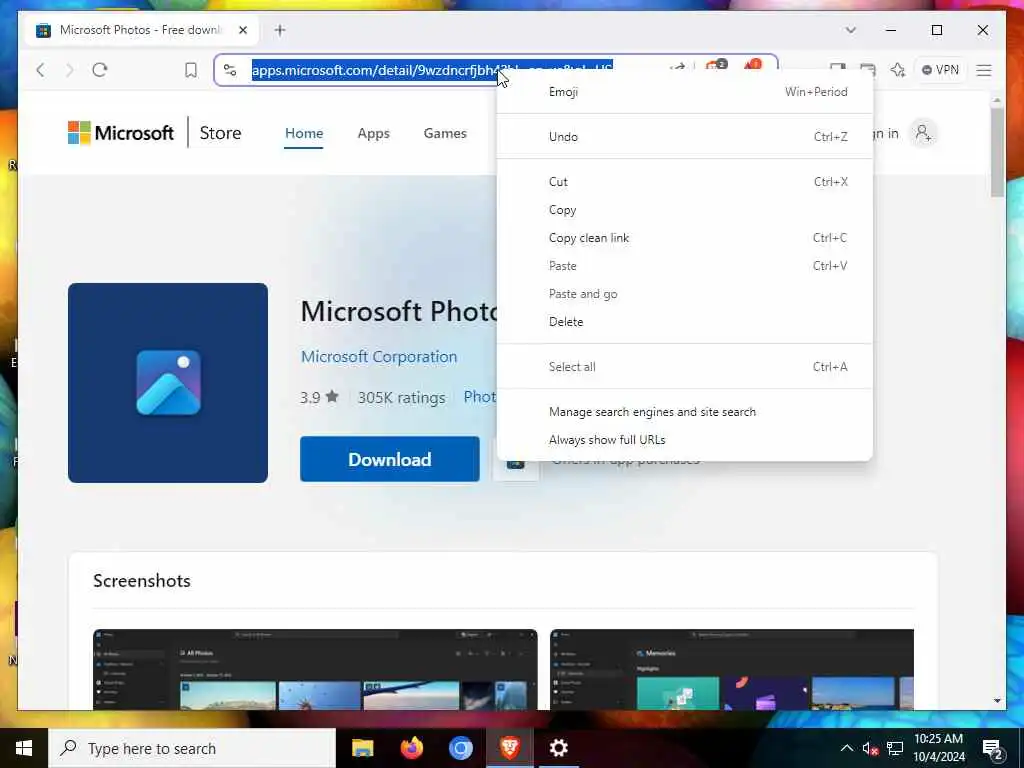This screenshot has height=768, width=1024.
Task: Open the Chromium browser taskbar icon
Action: pos(460,748)
